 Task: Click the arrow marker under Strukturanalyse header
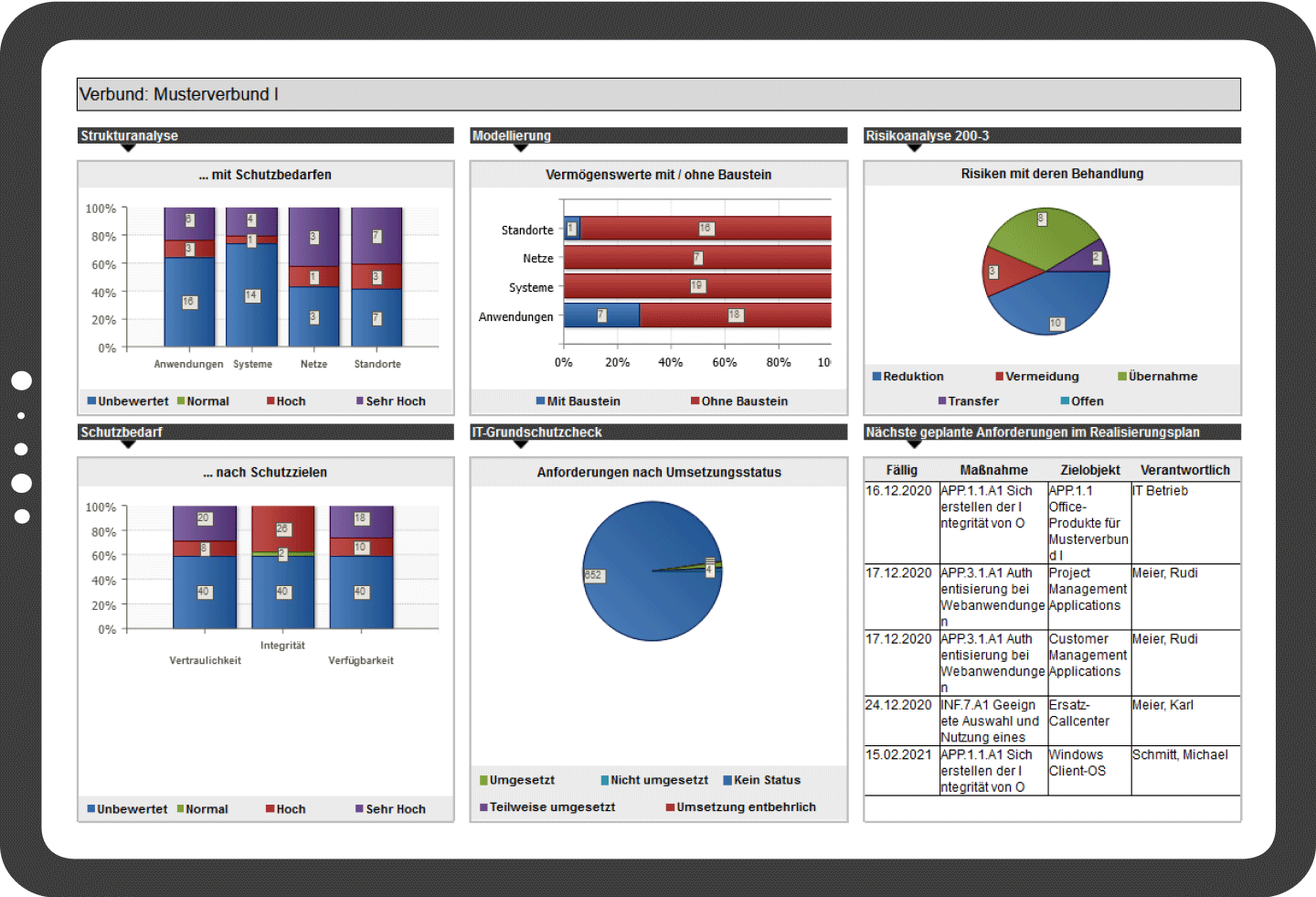point(128,148)
